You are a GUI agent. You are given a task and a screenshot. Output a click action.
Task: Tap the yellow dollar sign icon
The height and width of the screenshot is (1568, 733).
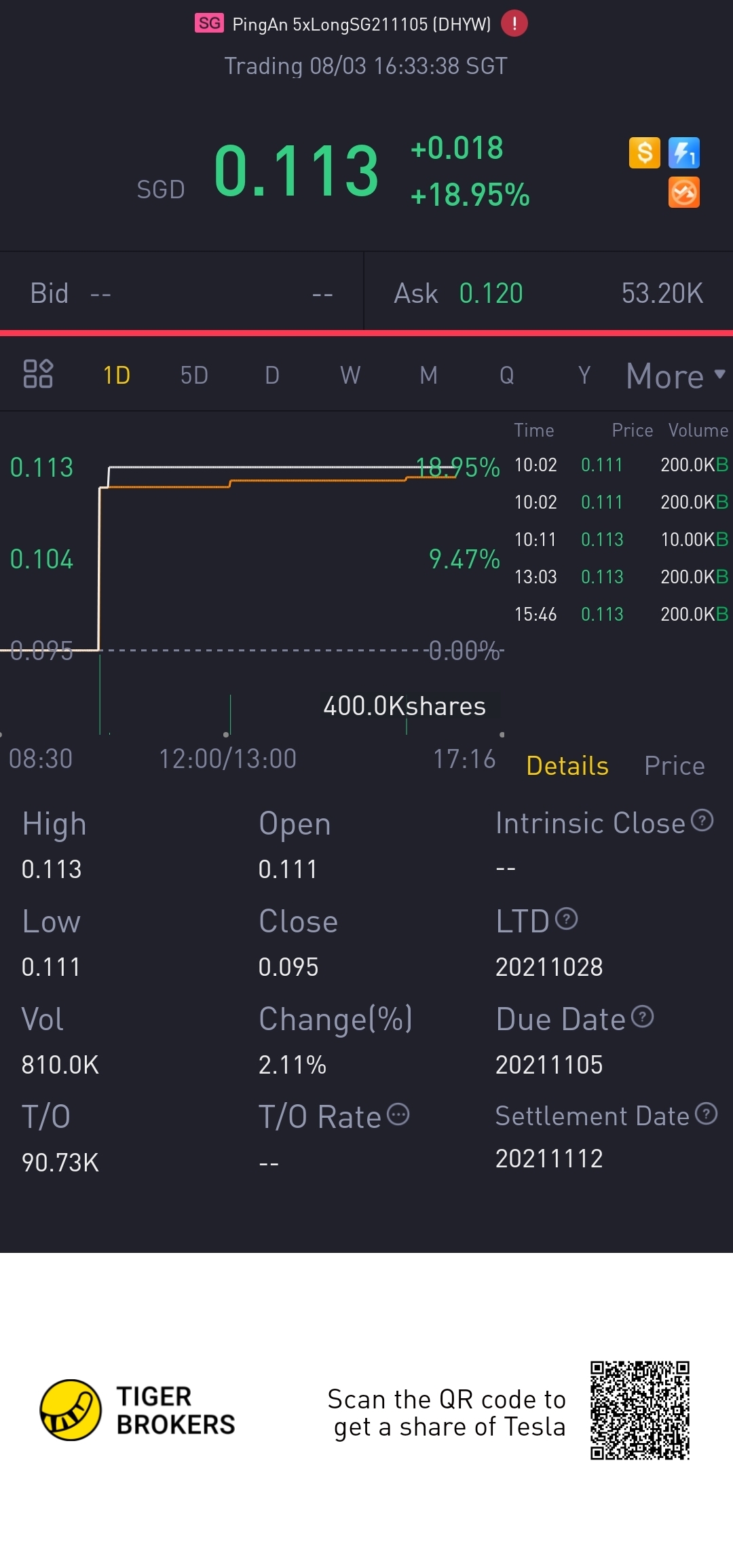(x=644, y=153)
